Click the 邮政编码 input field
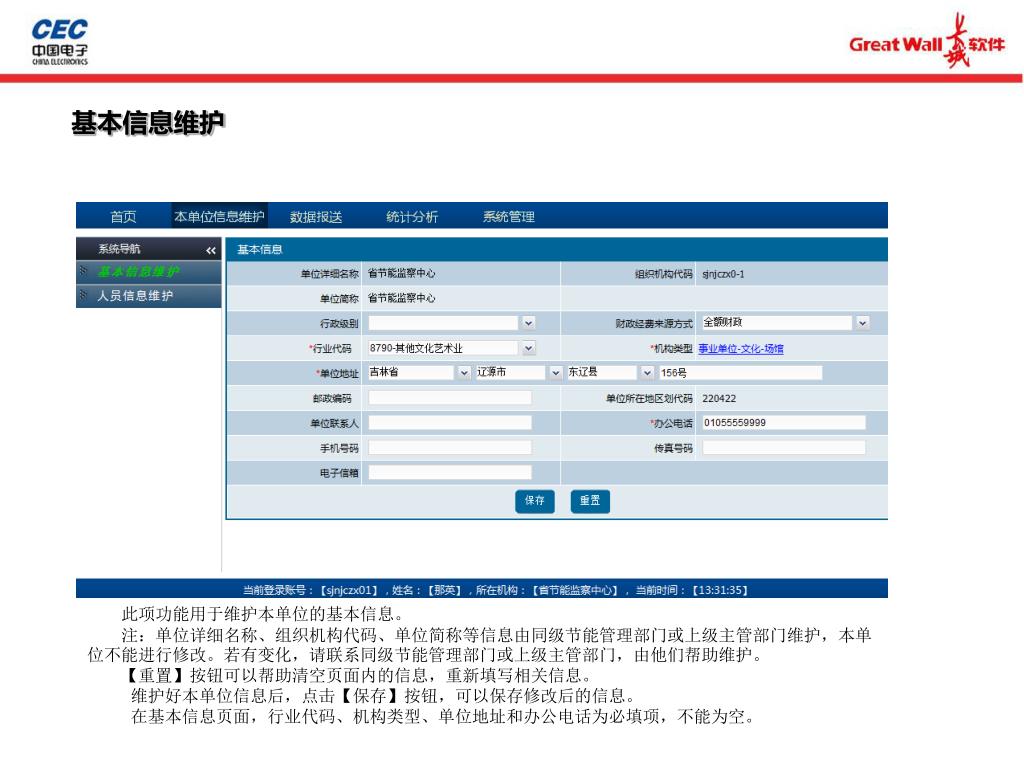Viewport: 1024px width, 768px height. (x=450, y=398)
